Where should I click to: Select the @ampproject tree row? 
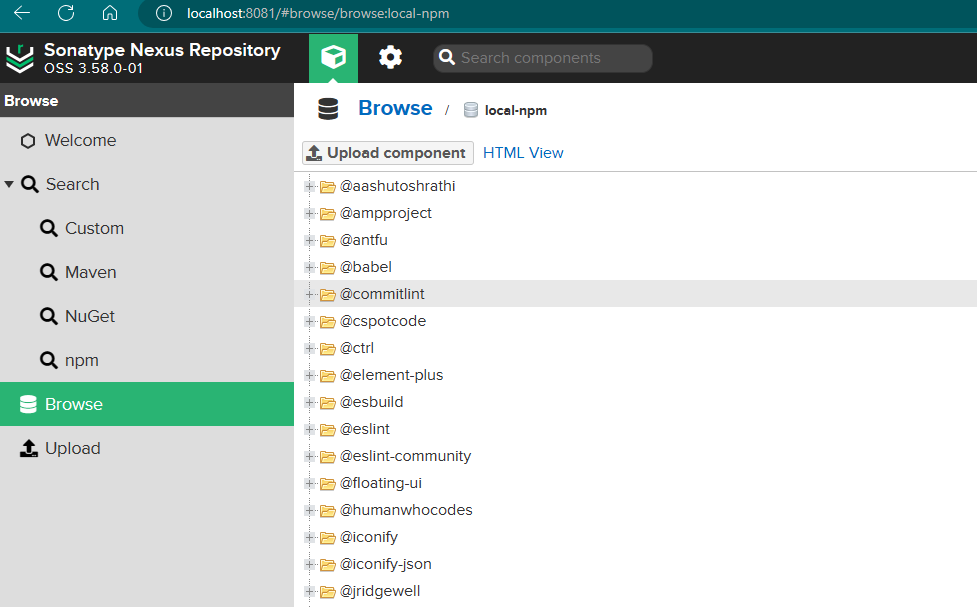tap(636, 213)
